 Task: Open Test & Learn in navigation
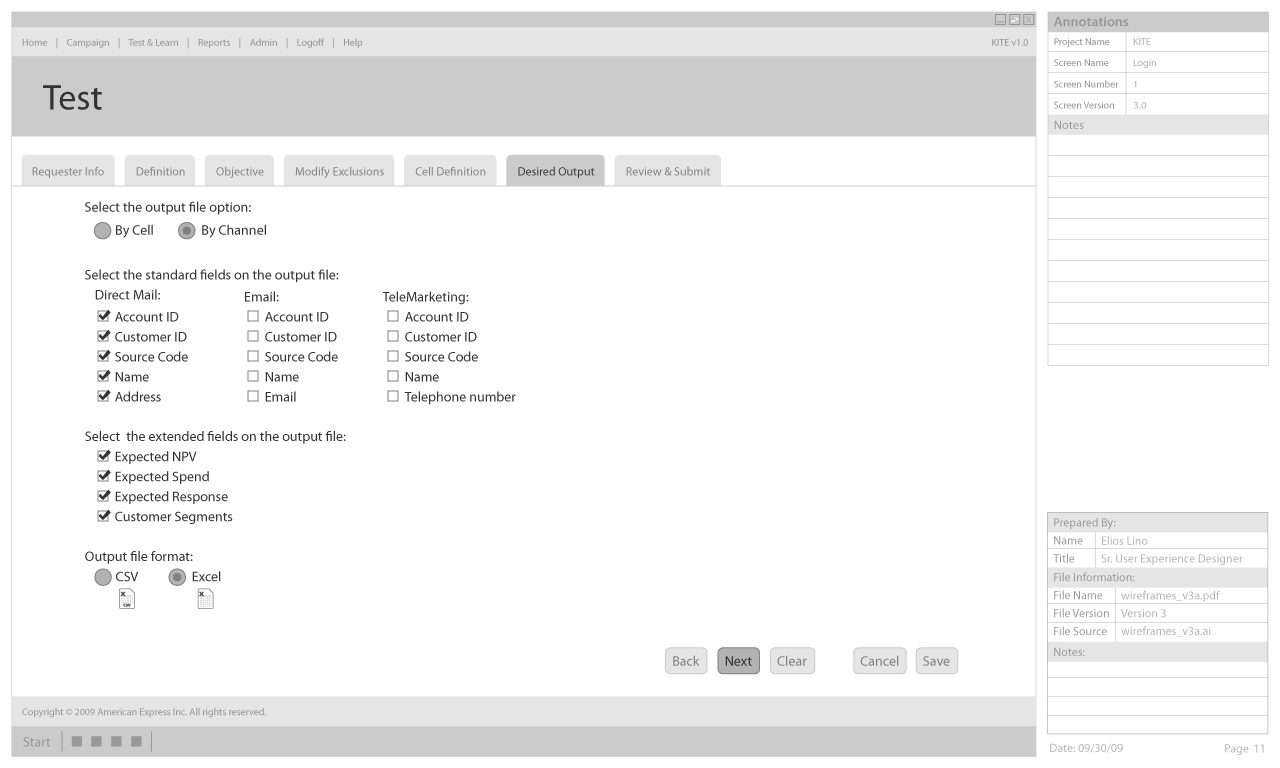point(154,42)
